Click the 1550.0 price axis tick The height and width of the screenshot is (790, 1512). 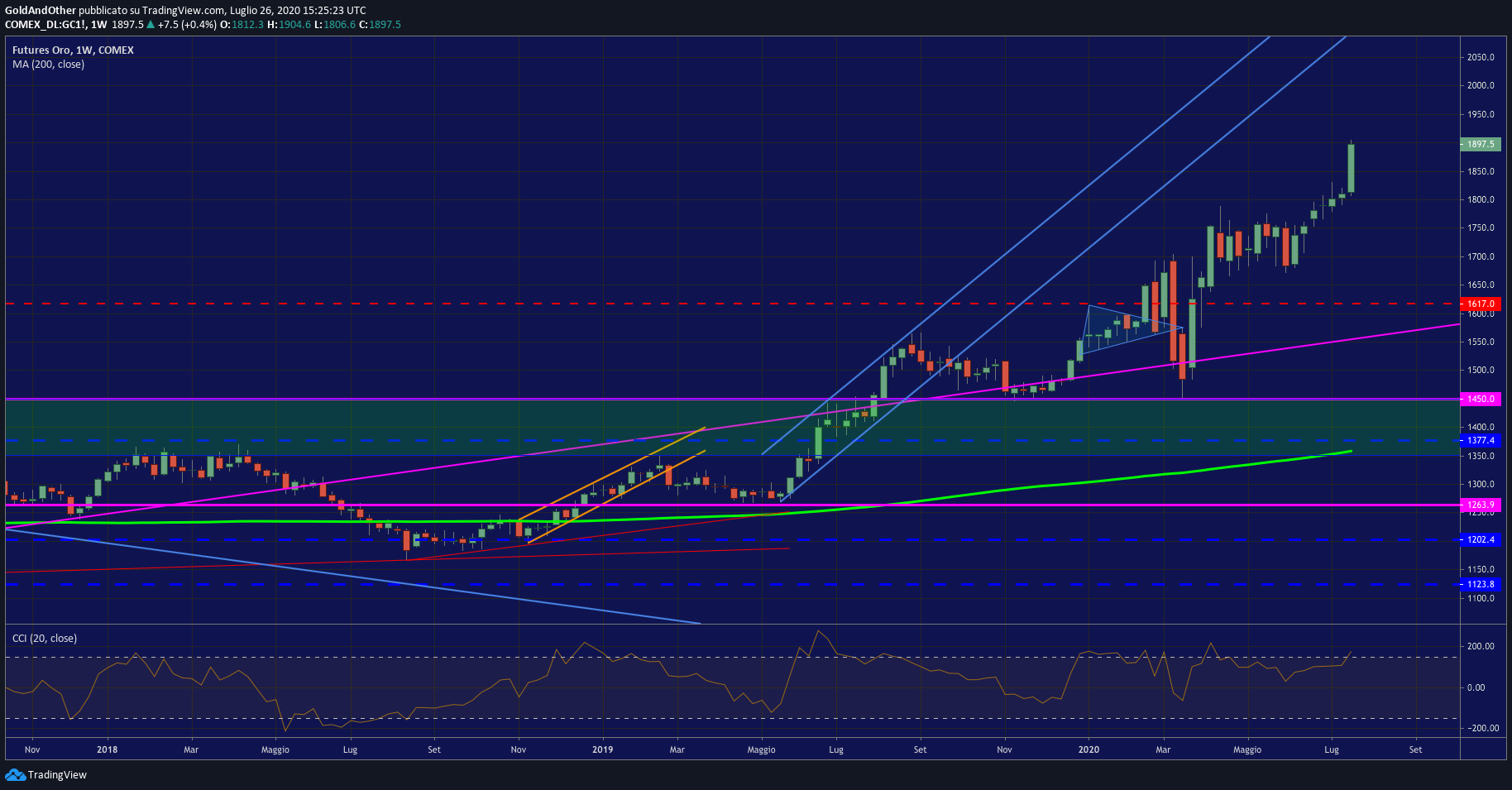pos(1481,342)
